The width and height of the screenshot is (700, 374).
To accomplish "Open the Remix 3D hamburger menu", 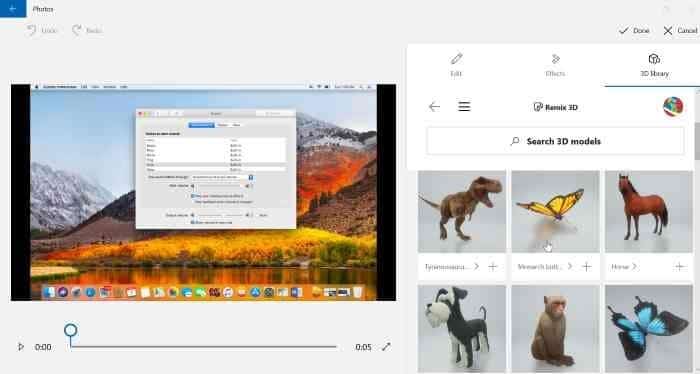I will pos(464,107).
